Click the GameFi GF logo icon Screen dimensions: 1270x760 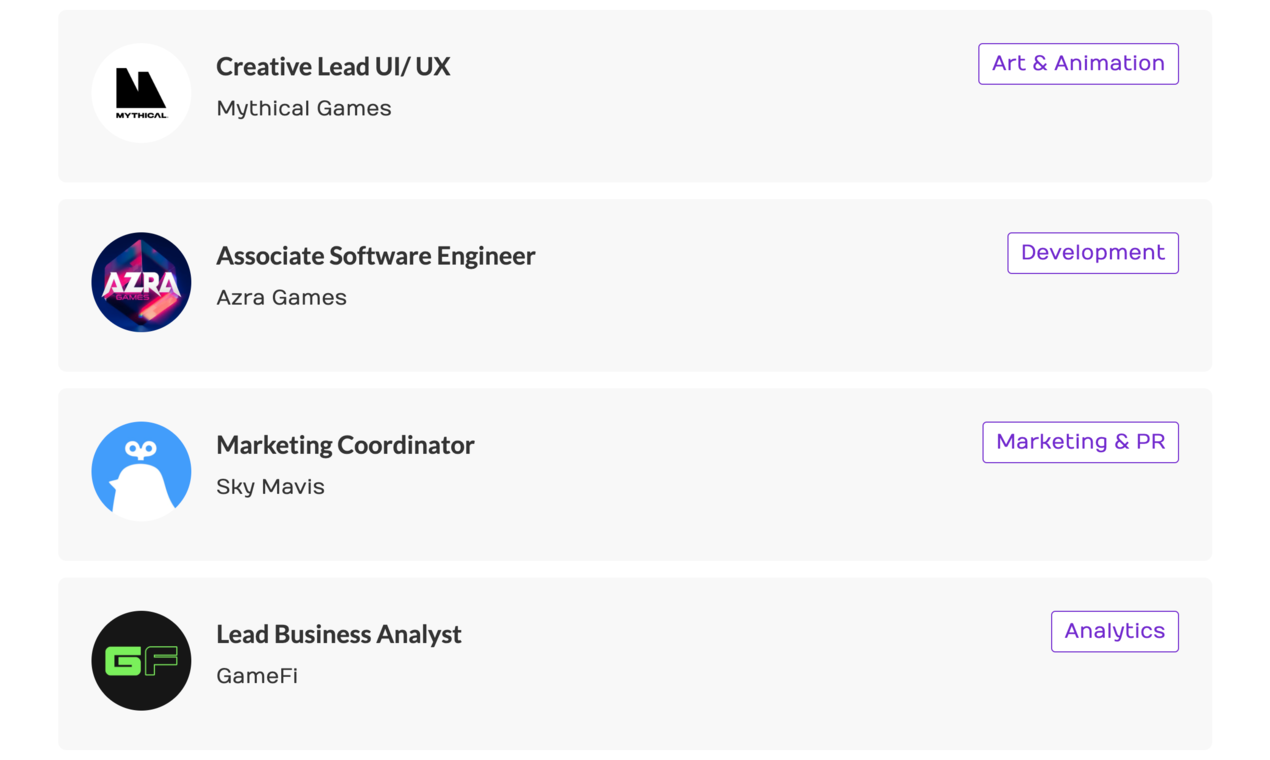tap(141, 660)
